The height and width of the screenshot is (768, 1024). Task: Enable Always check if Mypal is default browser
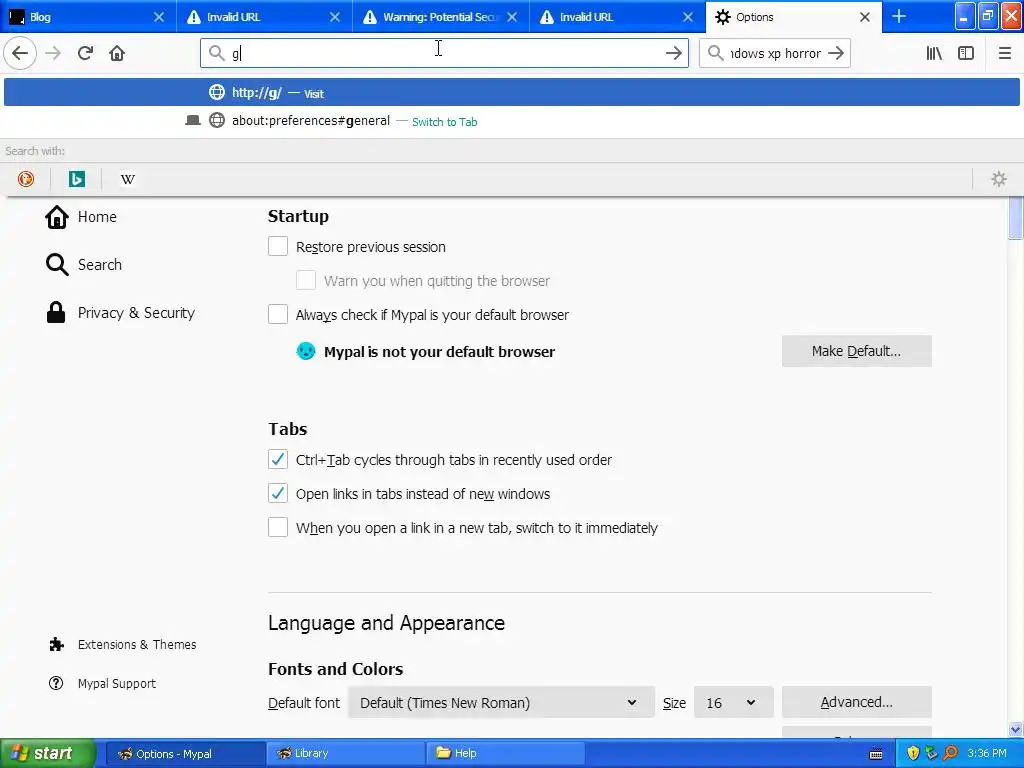(x=278, y=314)
